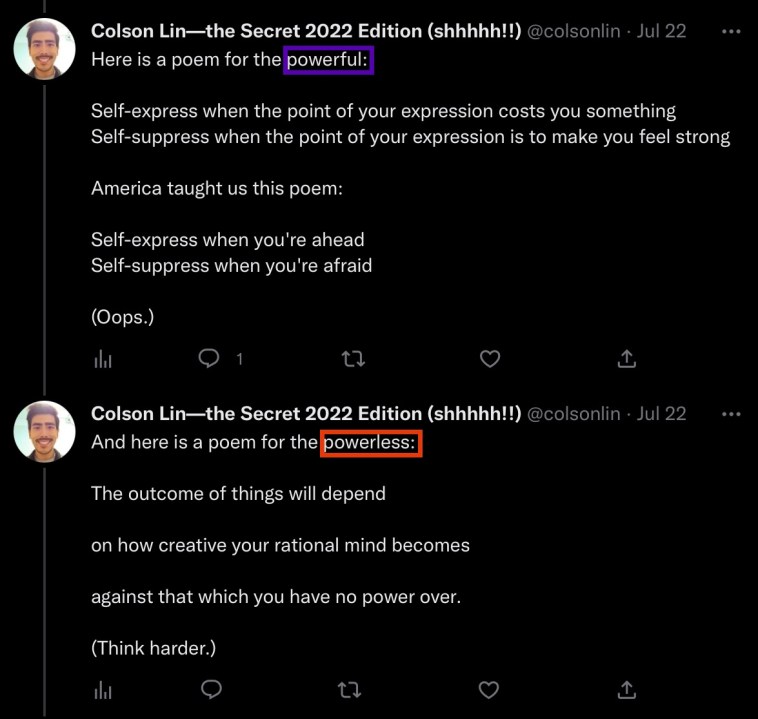Screen dimensions: 758x719
Task: Reply to the powerful poem tweet
Action: (x=210, y=358)
